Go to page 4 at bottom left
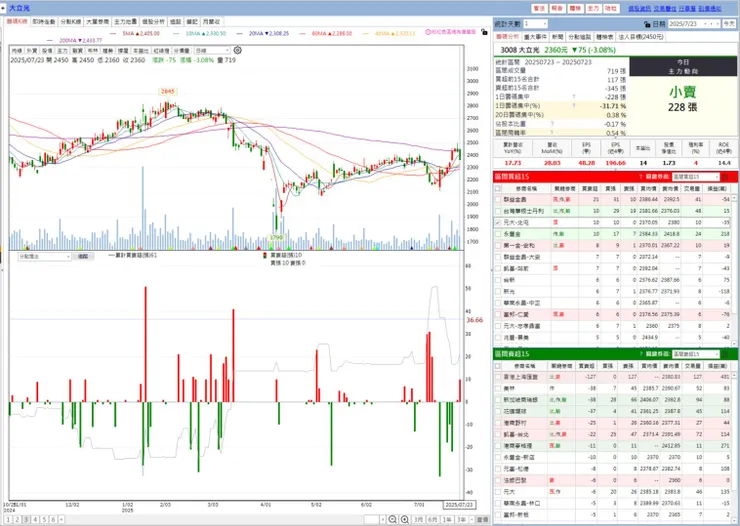This screenshot has height=526, width=740. tap(35, 519)
